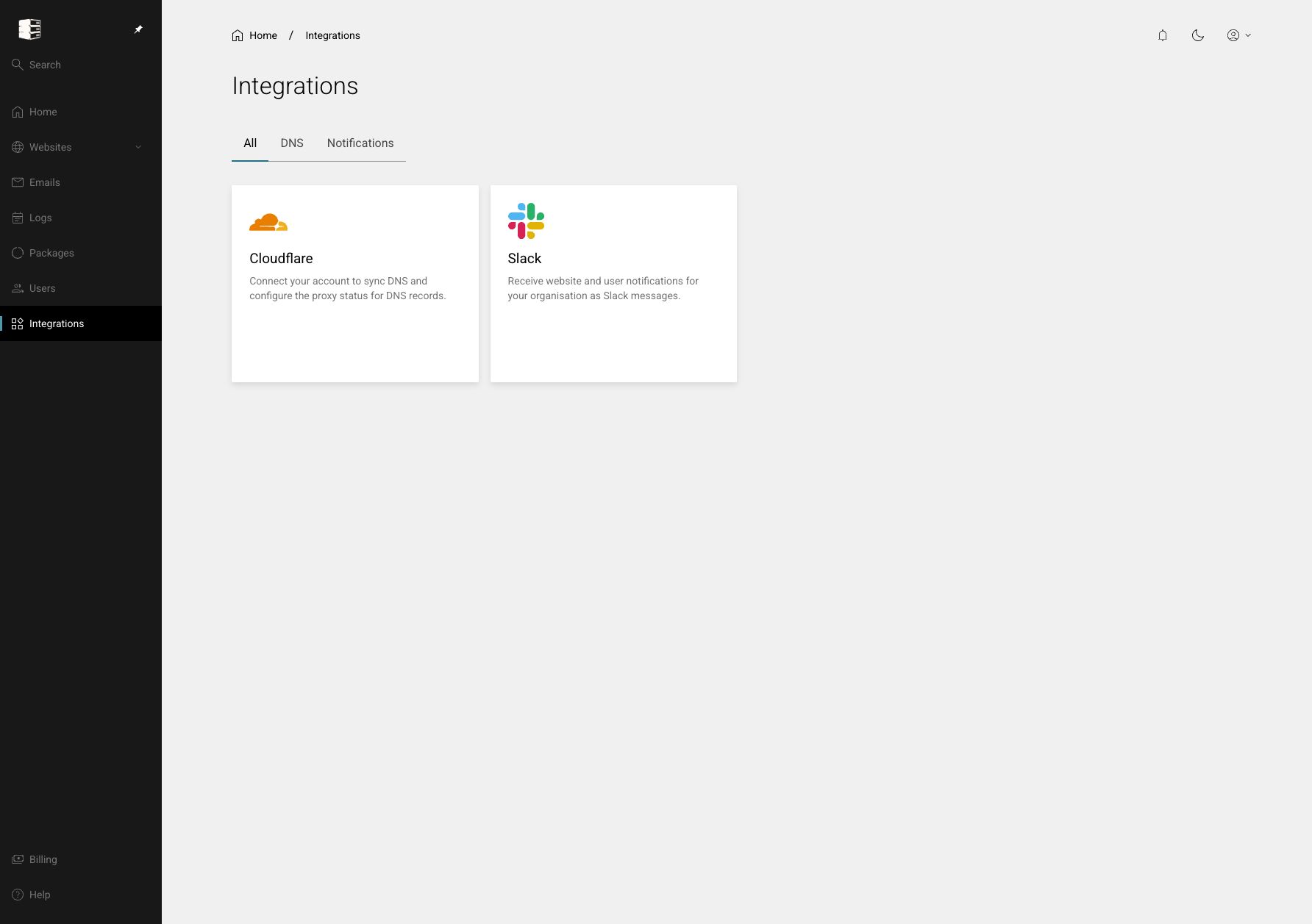Click the Home house icon in the sidebar
1312x924 pixels.
tap(18, 112)
